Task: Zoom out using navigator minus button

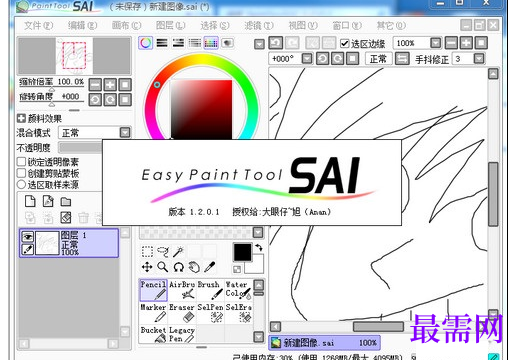Action: tap(95, 85)
